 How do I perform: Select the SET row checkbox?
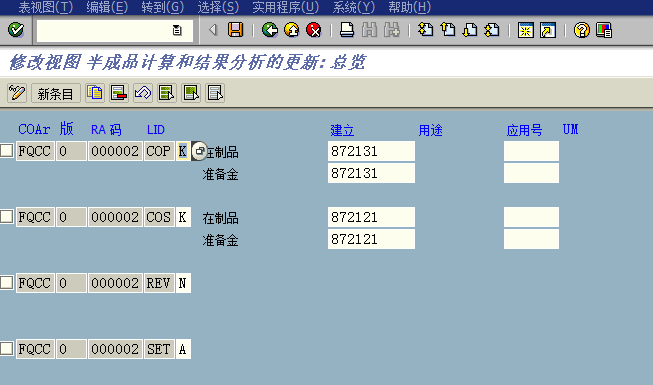pyautogui.click(x=7, y=348)
